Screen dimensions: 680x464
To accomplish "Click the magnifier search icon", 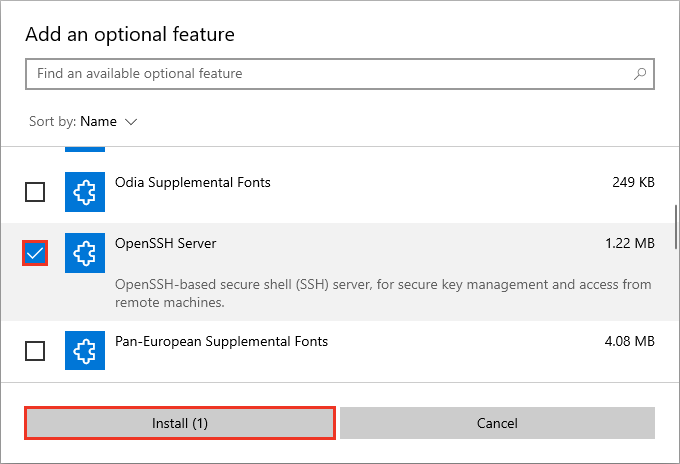I will pyautogui.click(x=640, y=74).
